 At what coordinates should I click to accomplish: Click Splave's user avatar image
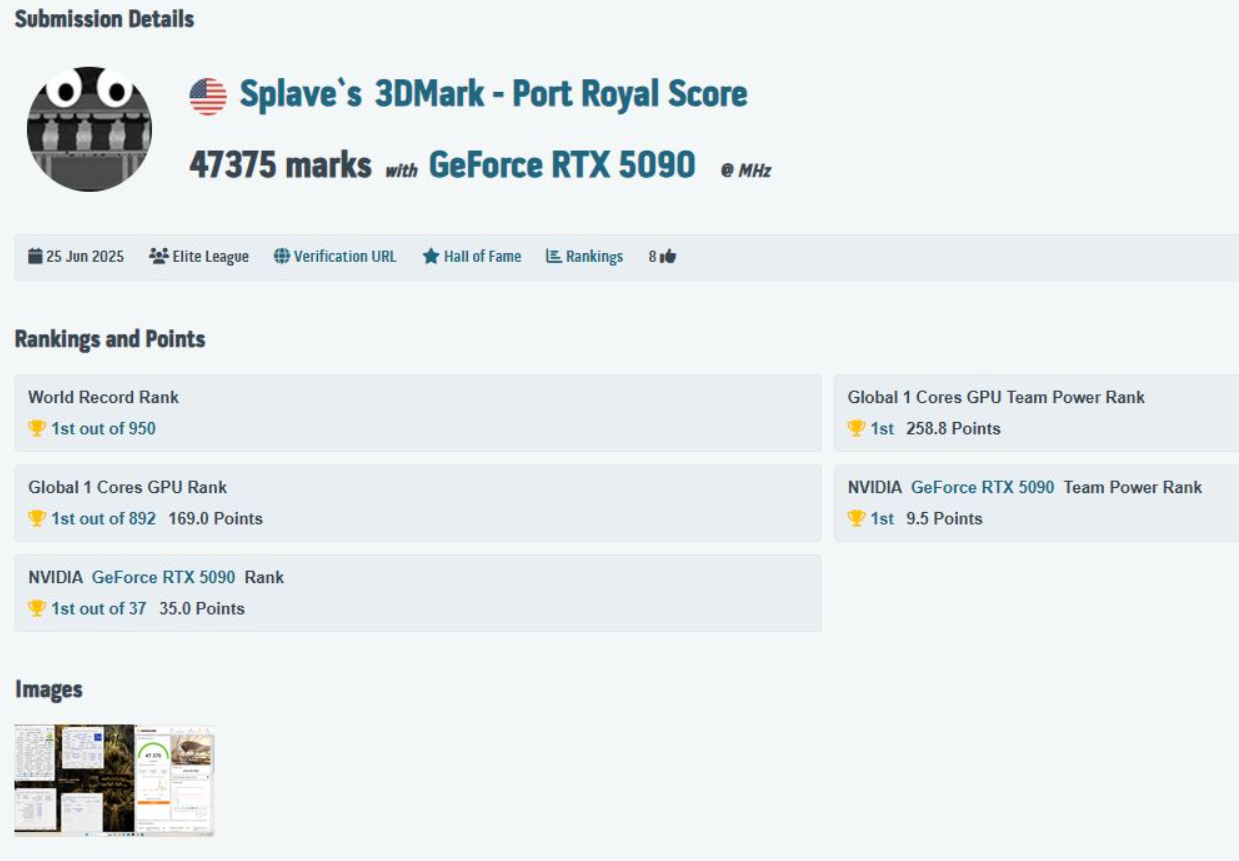point(89,129)
